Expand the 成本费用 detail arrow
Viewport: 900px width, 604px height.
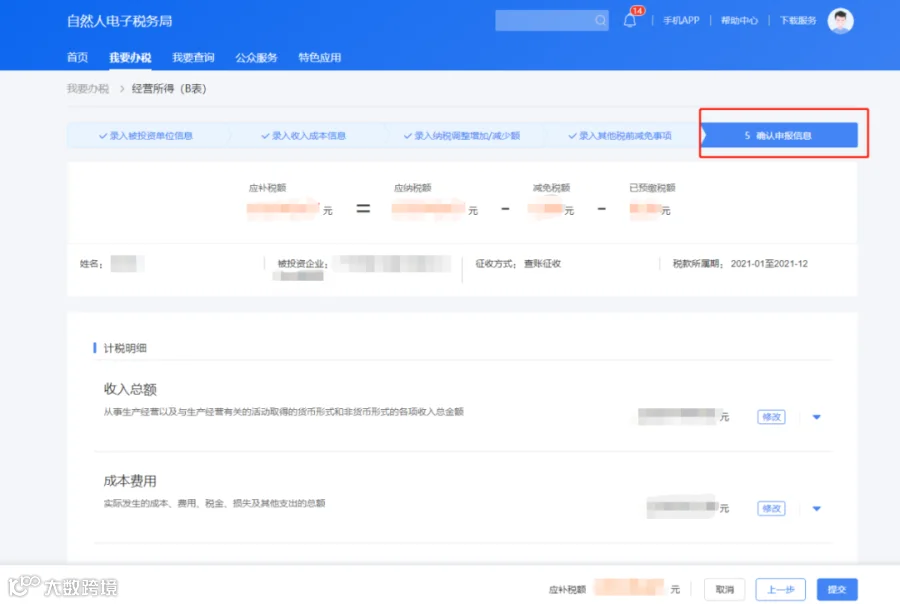817,508
